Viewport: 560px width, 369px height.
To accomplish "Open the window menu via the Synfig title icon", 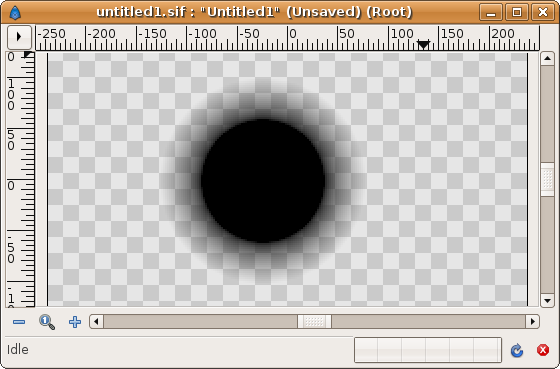I will tap(15, 13).
